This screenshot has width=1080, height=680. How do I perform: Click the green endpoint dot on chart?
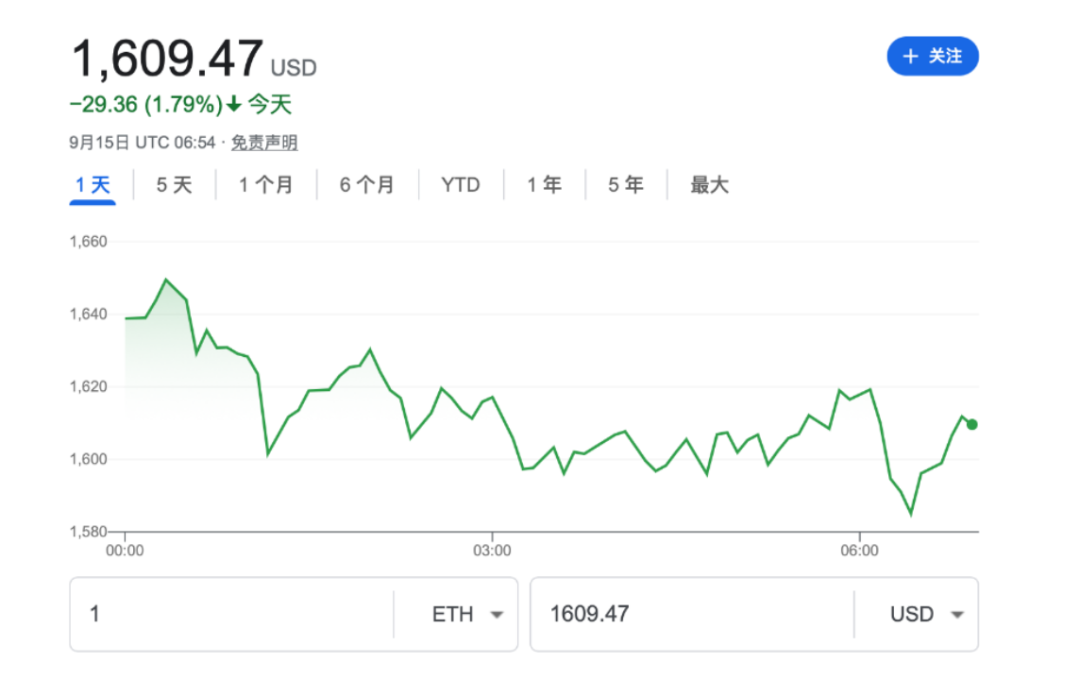click(972, 424)
